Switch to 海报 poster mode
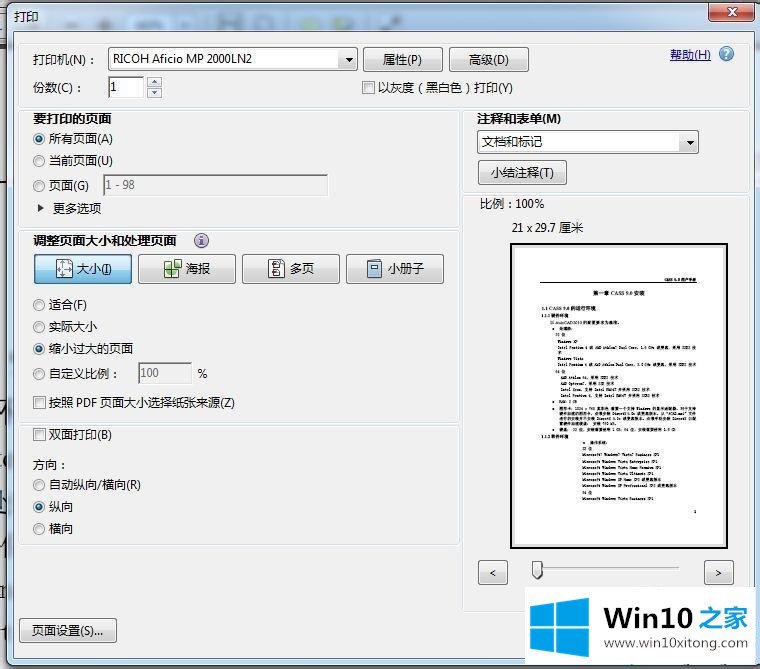 pyautogui.click(x=187, y=269)
